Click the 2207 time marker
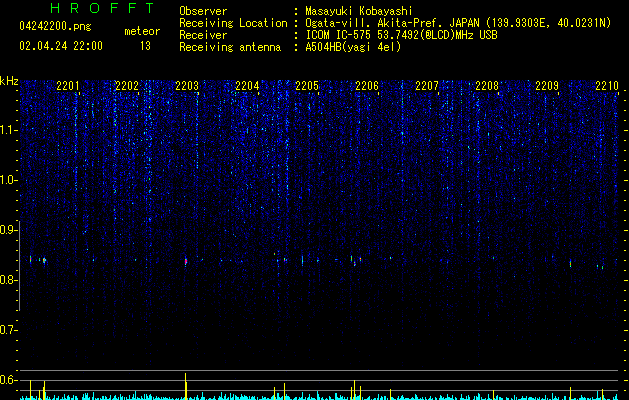The width and height of the screenshot is (629, 400). click(x=427, y=85)
